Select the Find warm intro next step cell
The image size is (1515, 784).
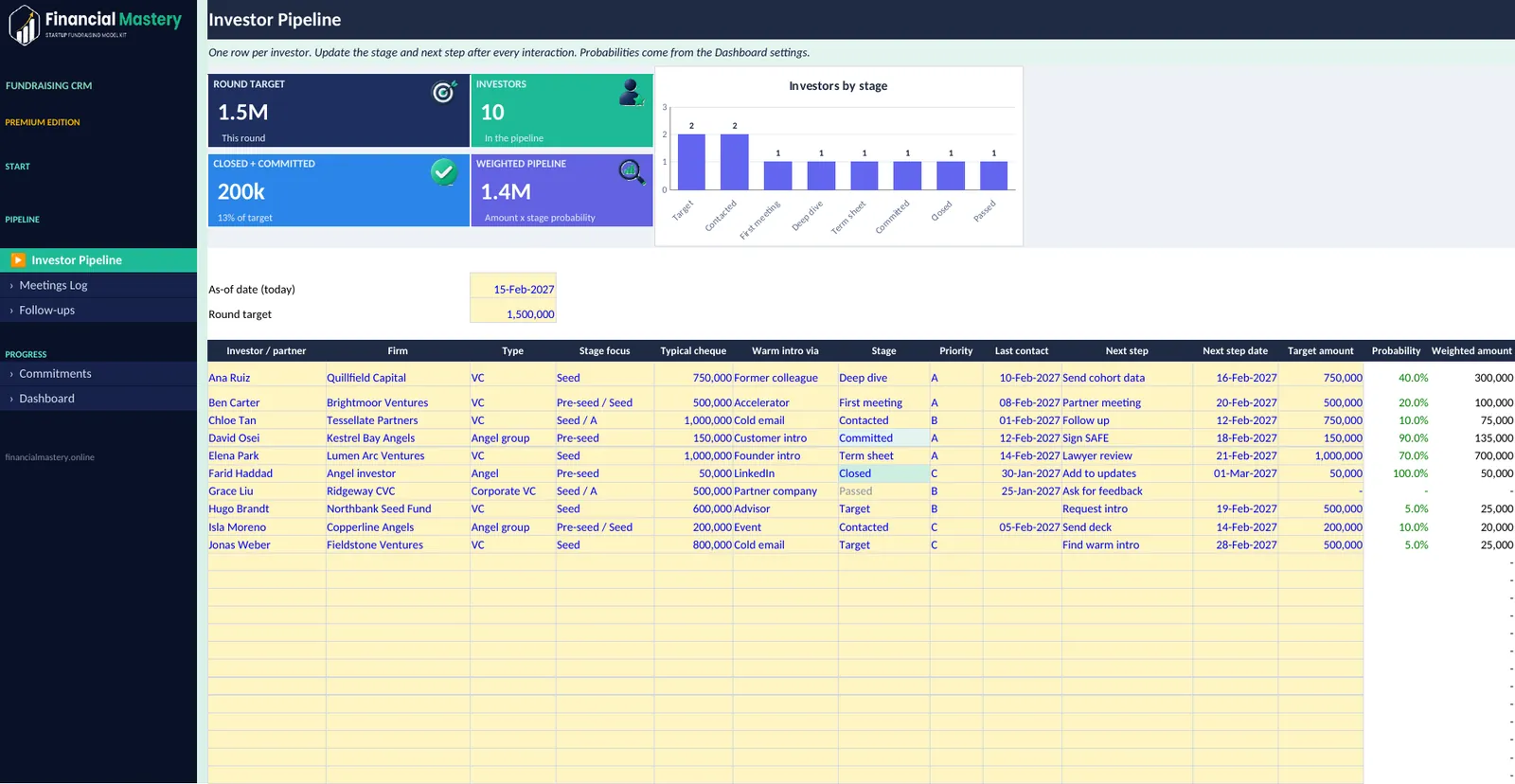[1127, 544]
